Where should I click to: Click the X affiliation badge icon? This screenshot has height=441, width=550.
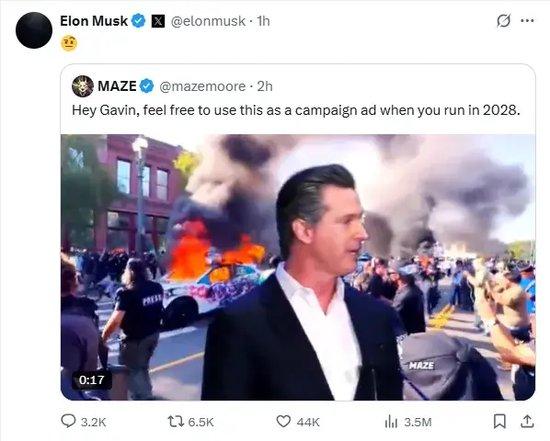coord(158,21)
